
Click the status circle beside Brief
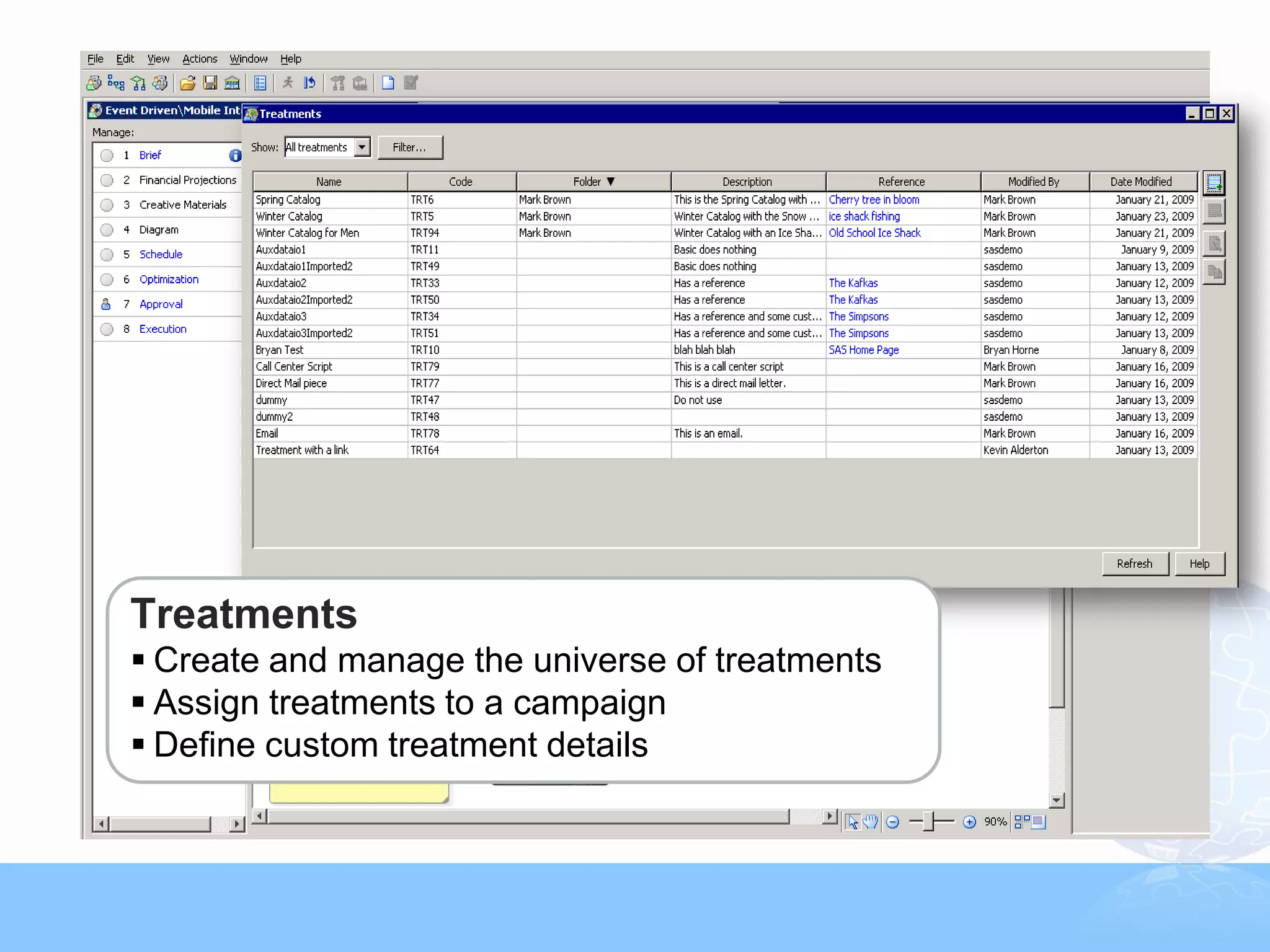(x=107, y=156)
